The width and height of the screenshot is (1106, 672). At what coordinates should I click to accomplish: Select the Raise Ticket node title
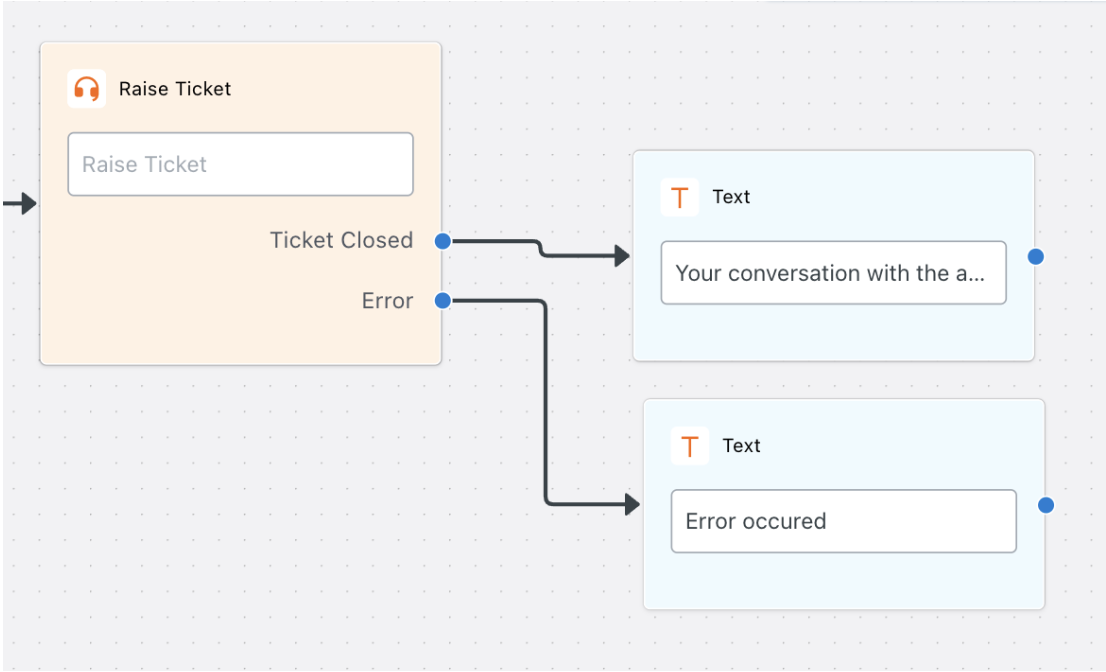[x=175, y=89]
